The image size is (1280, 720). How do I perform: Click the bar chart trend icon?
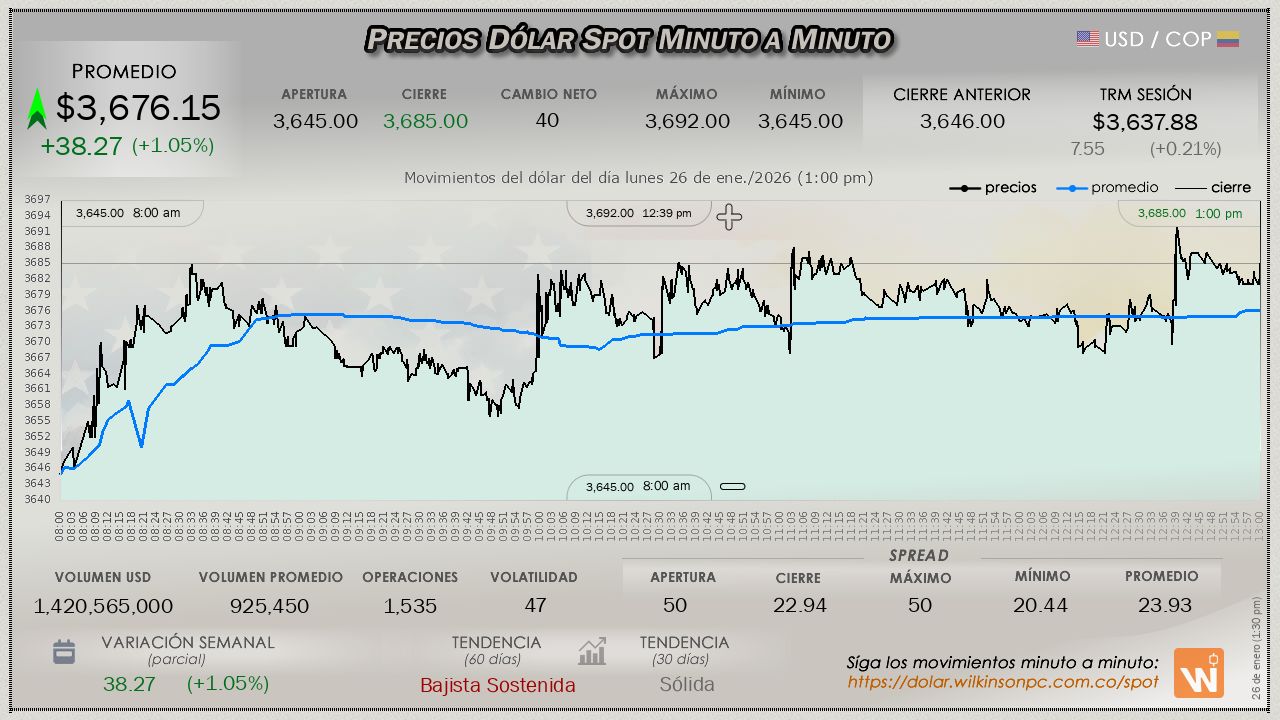point(592,652)
